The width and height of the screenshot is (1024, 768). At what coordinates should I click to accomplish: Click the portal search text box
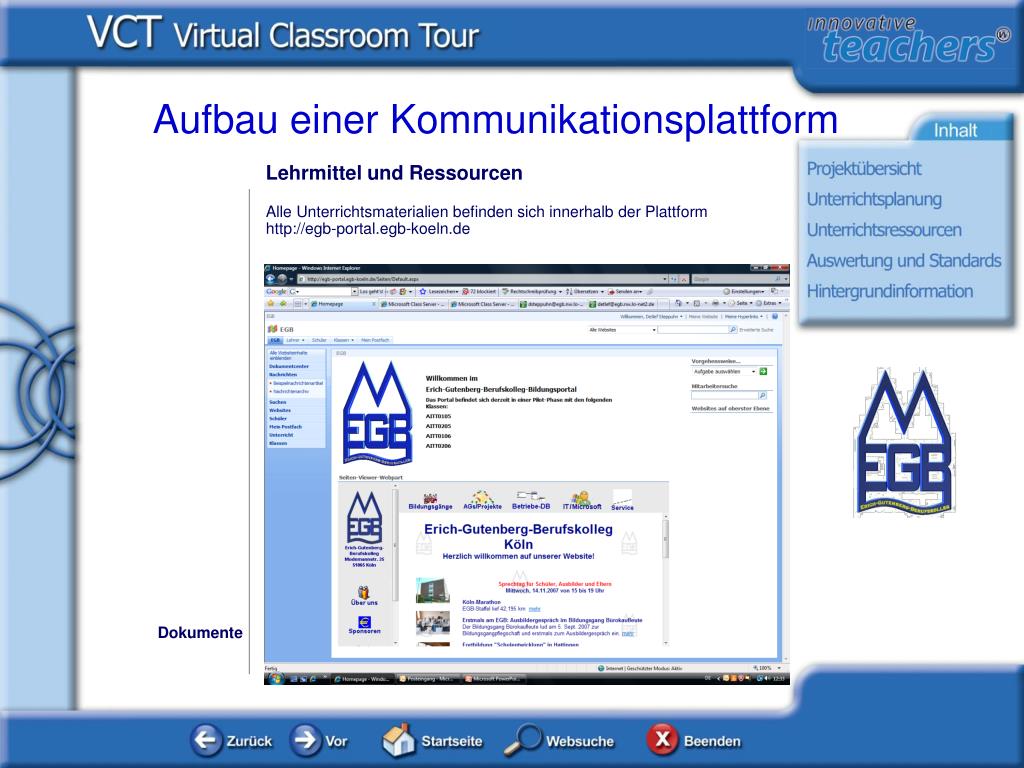pos(693,330)
